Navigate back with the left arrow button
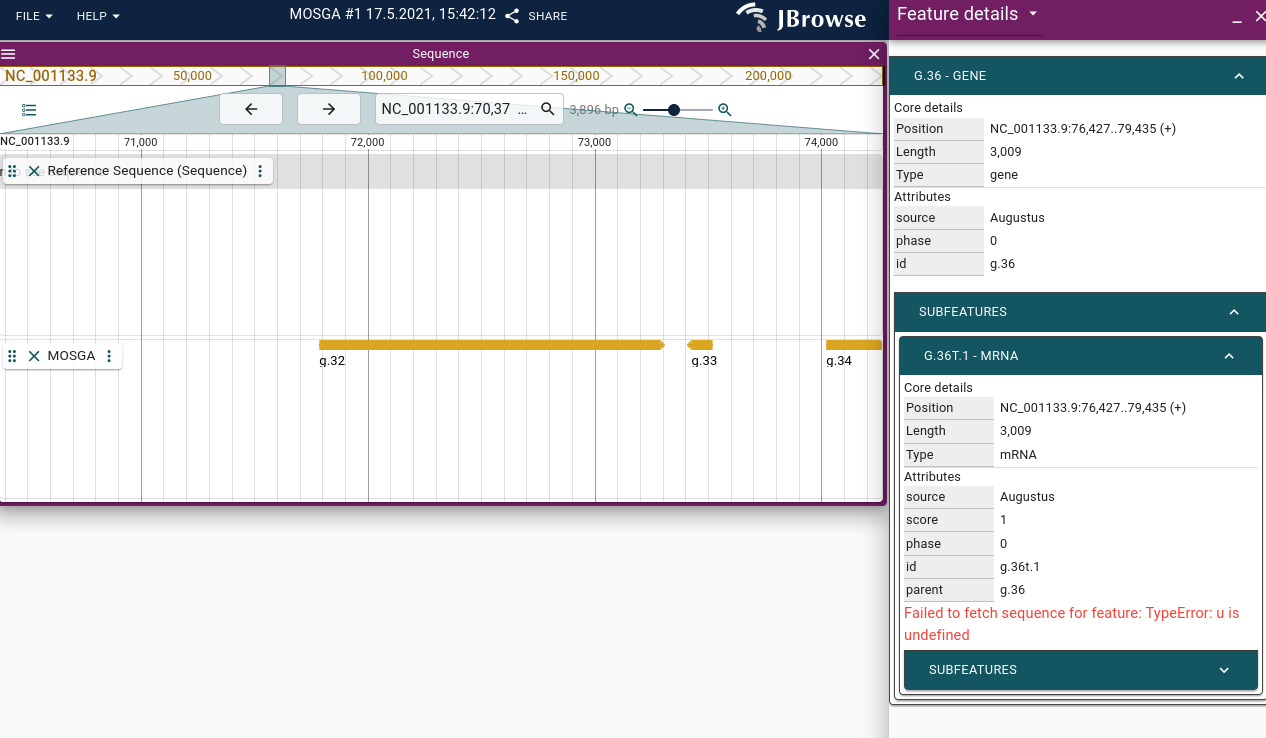The width and height of the screenshot is (1266, 738). click(x=251, y=109)
